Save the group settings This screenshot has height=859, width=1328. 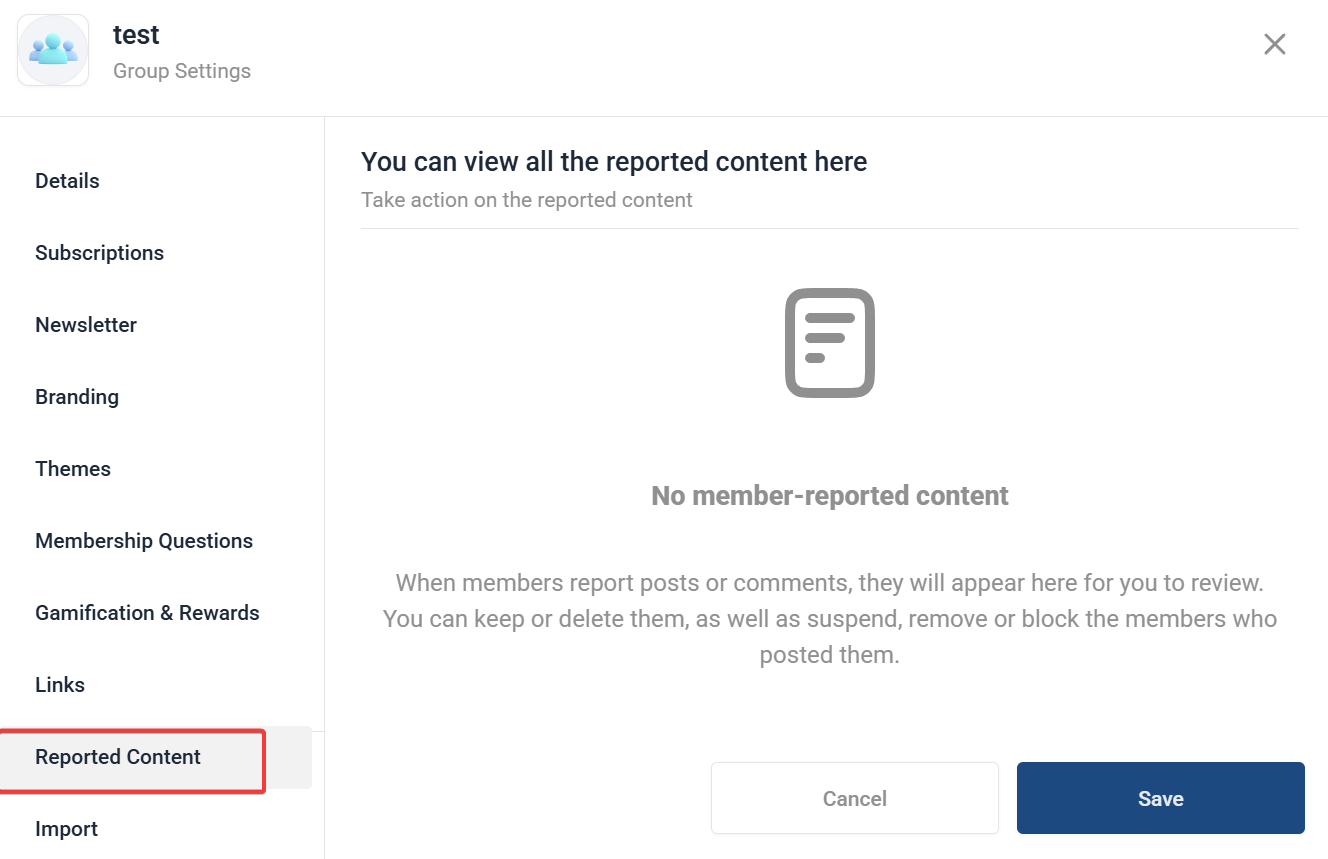tap(1160, 798)
